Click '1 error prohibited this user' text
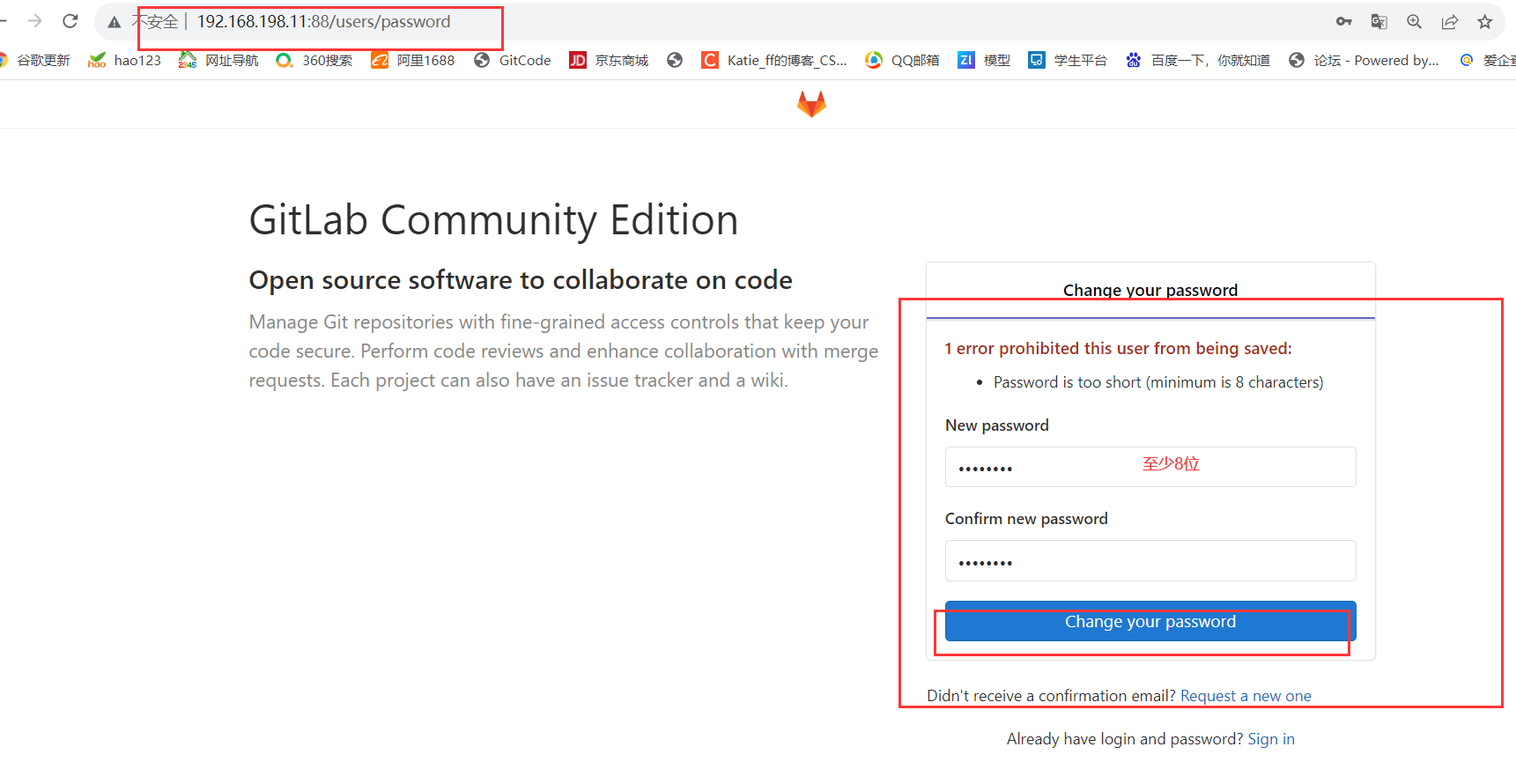Screen dimensions: 1516x784 1119,349
